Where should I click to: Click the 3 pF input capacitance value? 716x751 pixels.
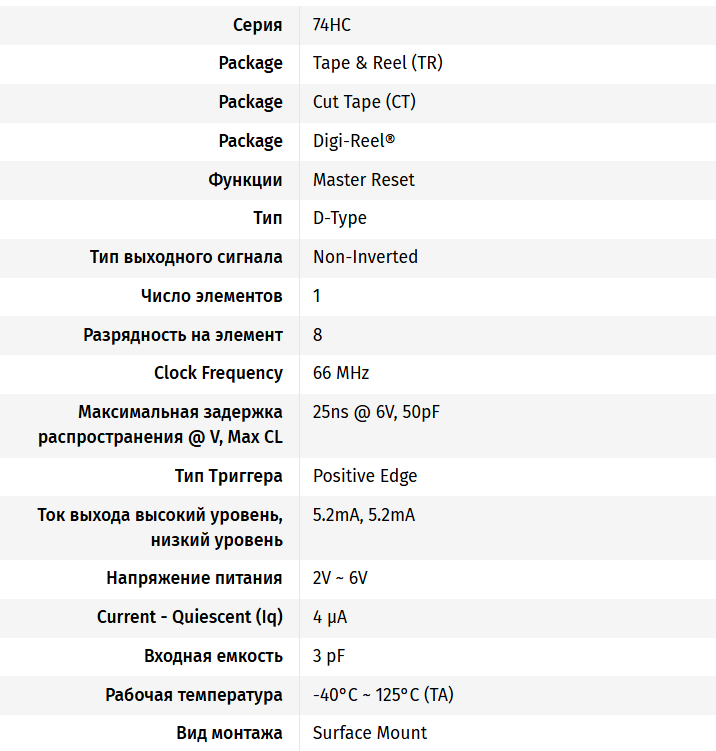point(328,656)
